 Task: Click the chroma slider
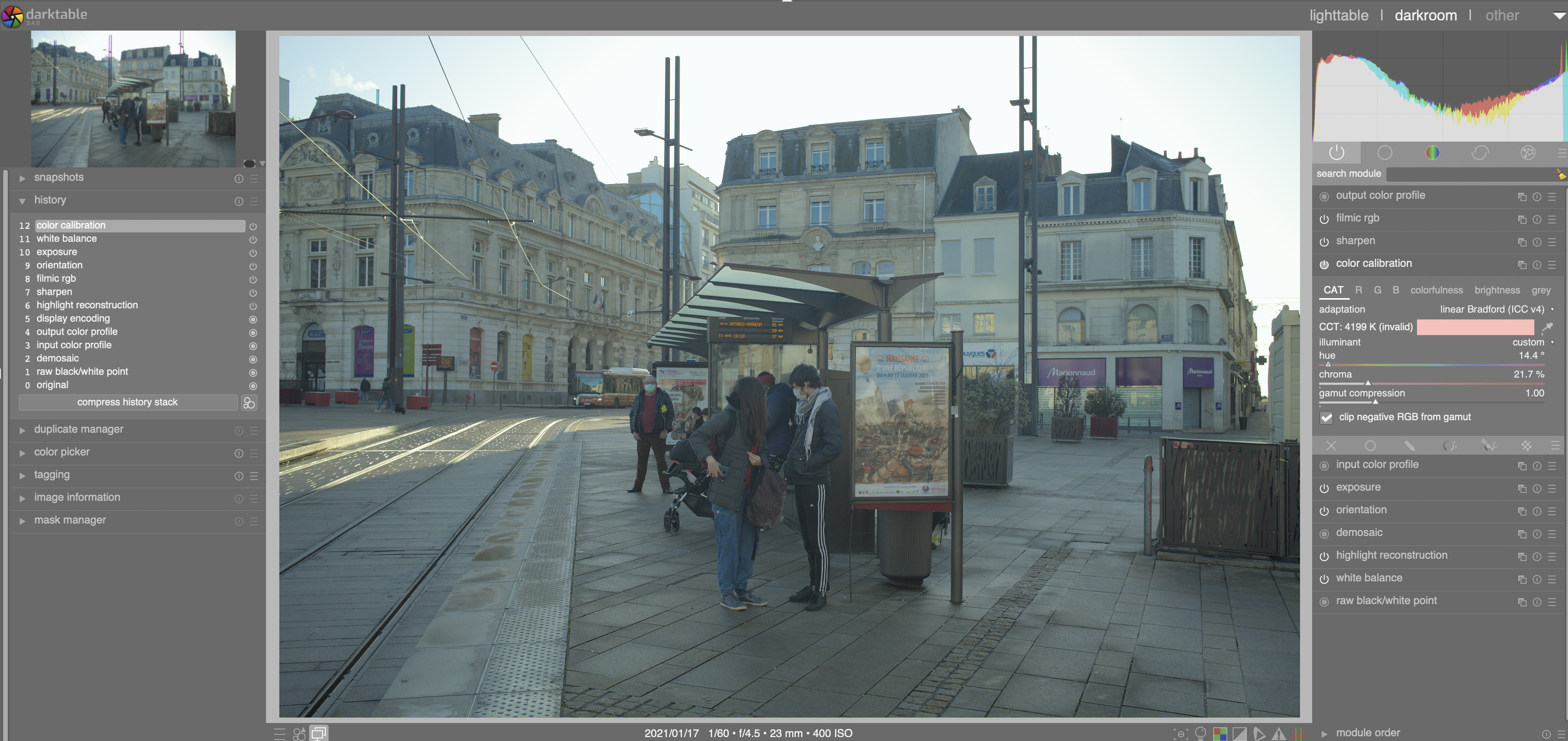(1431, 382)
